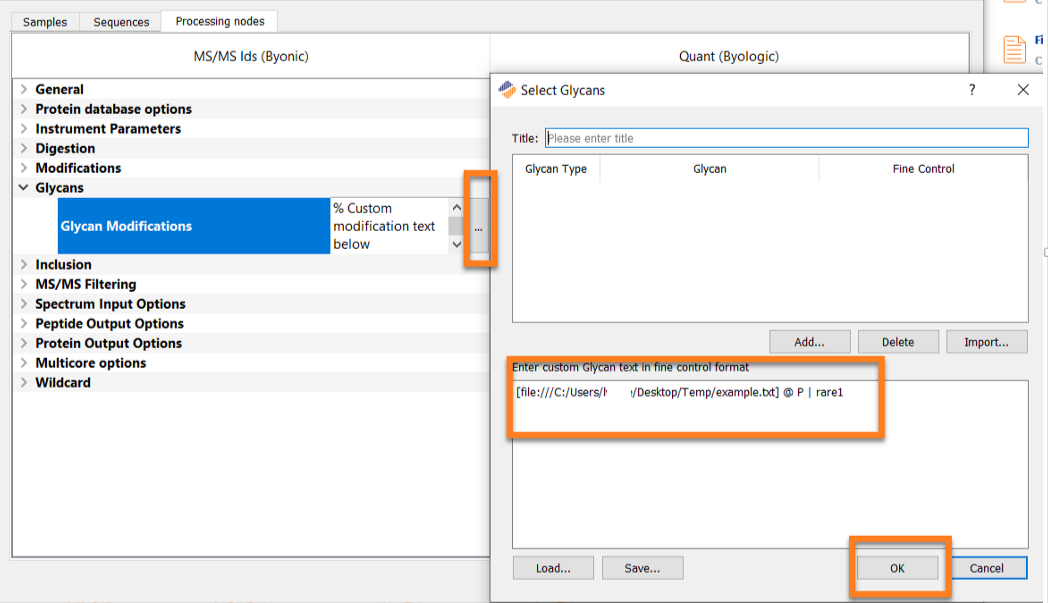This screenshot has width=1048, height=603.
Task: Select the General tree label
Action: click(59, 89)
